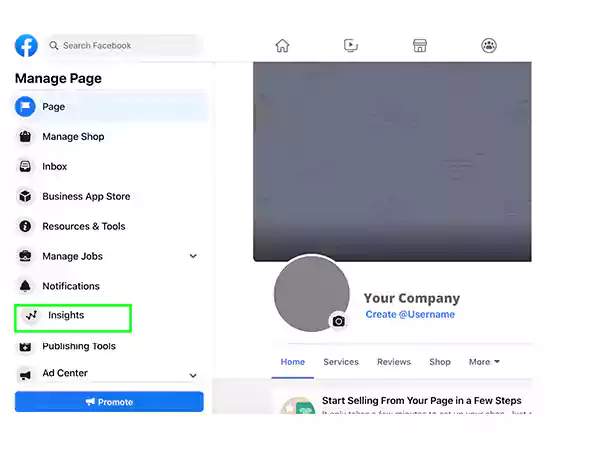Click the camera icon on profile picture
This screenshot has width=600, height=450.
(338, 321)
